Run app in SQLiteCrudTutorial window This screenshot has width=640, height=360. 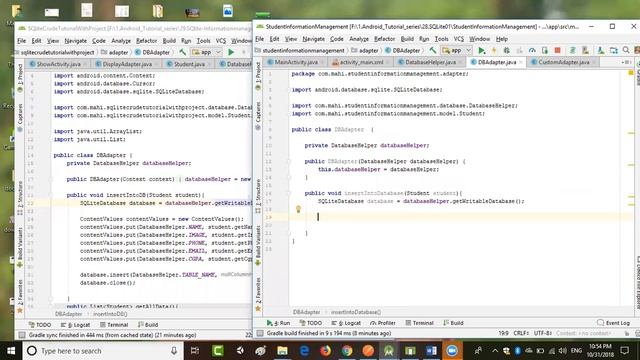pos(231,52)
